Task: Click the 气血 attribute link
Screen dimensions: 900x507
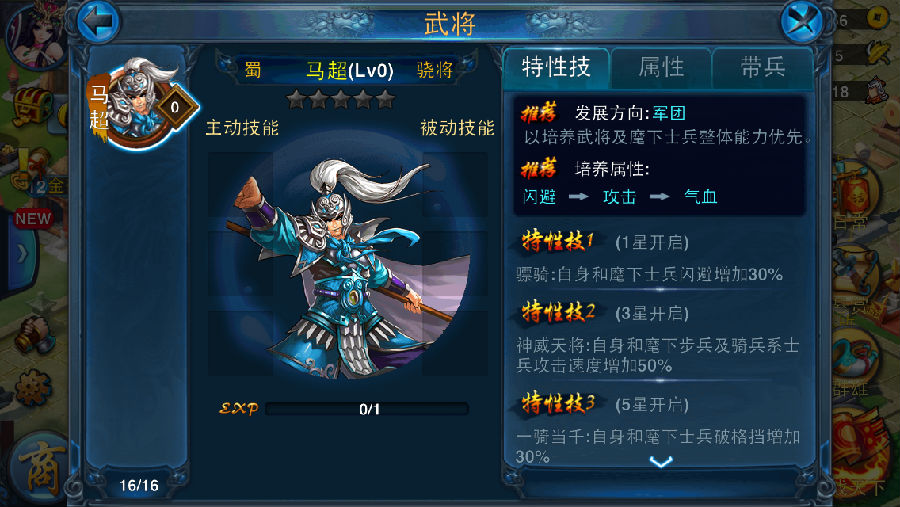Action: tap(700, 197)
